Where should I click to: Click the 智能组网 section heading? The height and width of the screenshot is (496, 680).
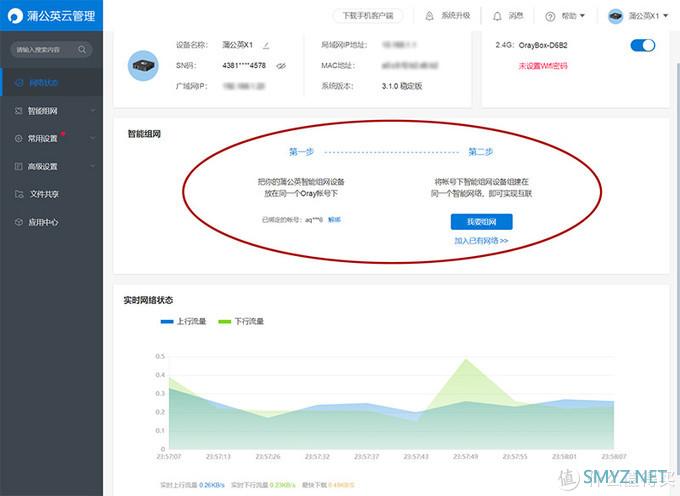[144, 134]
